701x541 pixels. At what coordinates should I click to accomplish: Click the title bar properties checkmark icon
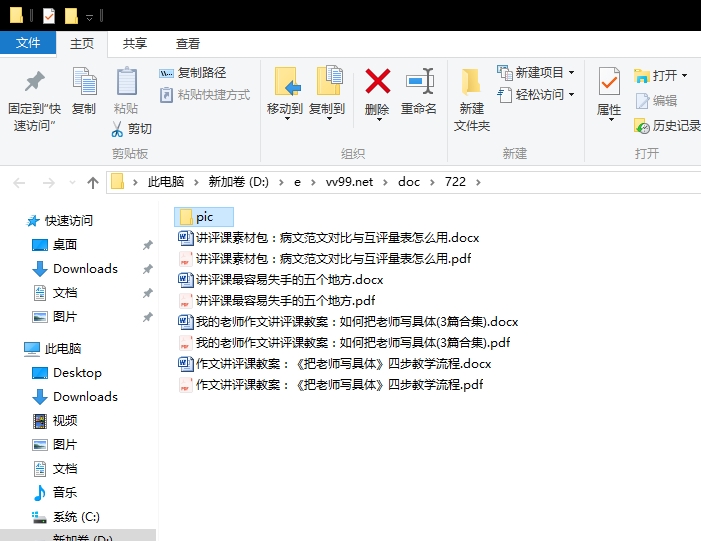pos(49,16)
